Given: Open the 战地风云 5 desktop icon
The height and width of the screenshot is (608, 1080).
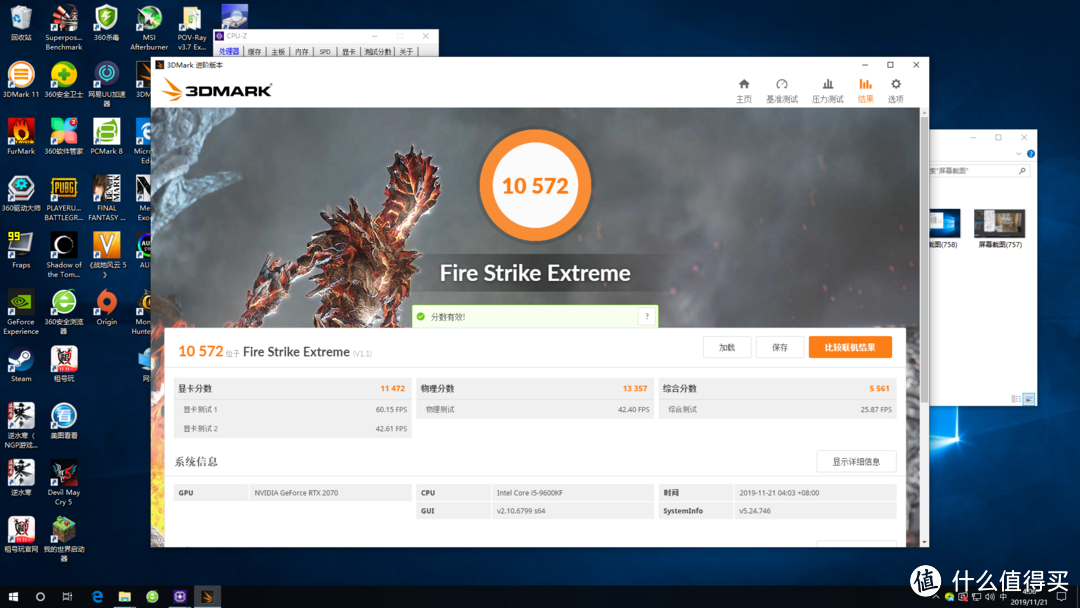Looking at the screenshot, I should (x=106, y=255).
